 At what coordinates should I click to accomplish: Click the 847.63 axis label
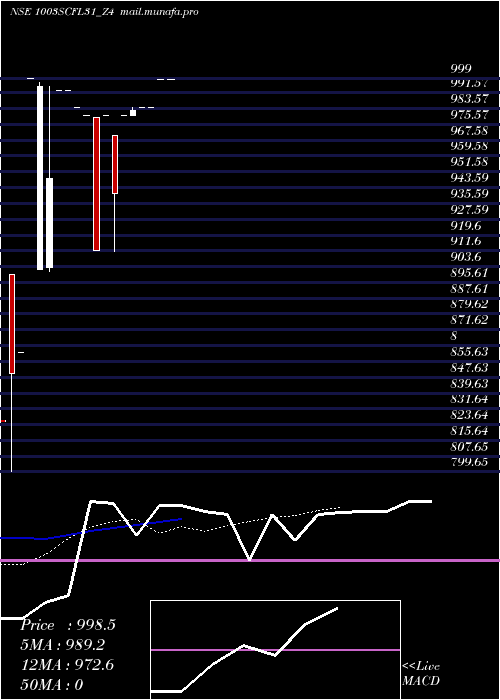pos(469,367)
